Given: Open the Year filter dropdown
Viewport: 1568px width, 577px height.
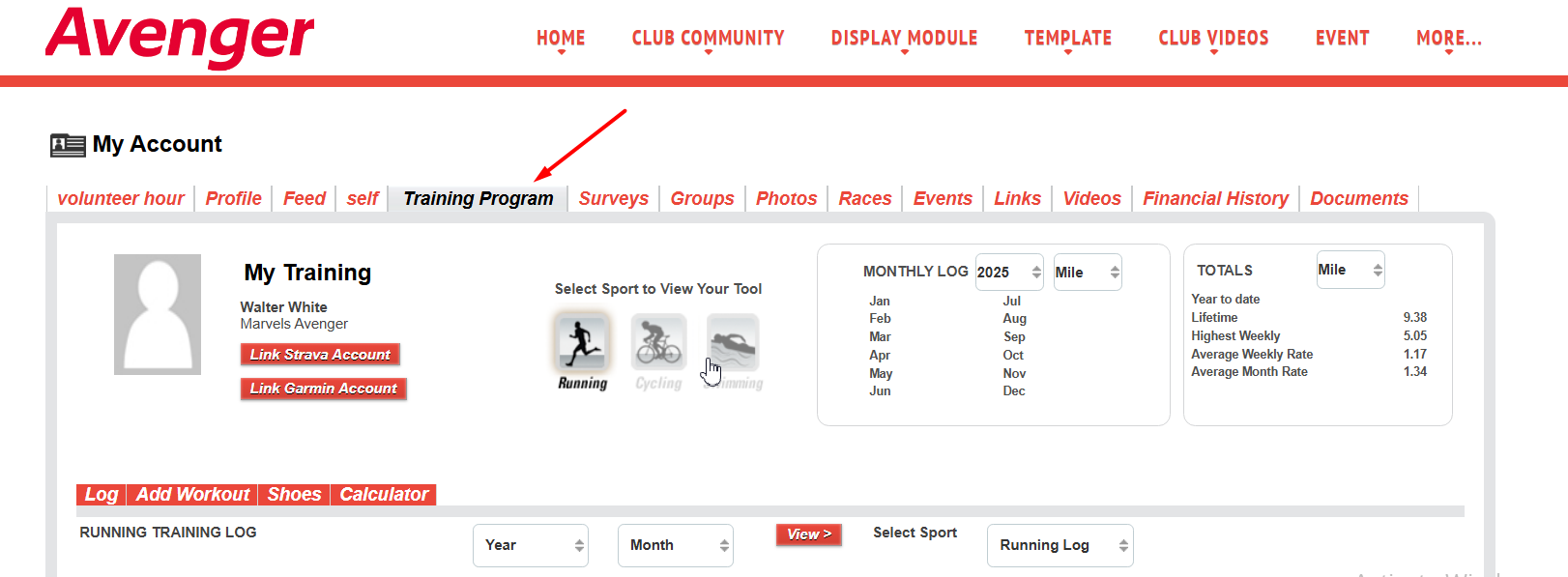Looking at the screenshot, I should (530, 545).
